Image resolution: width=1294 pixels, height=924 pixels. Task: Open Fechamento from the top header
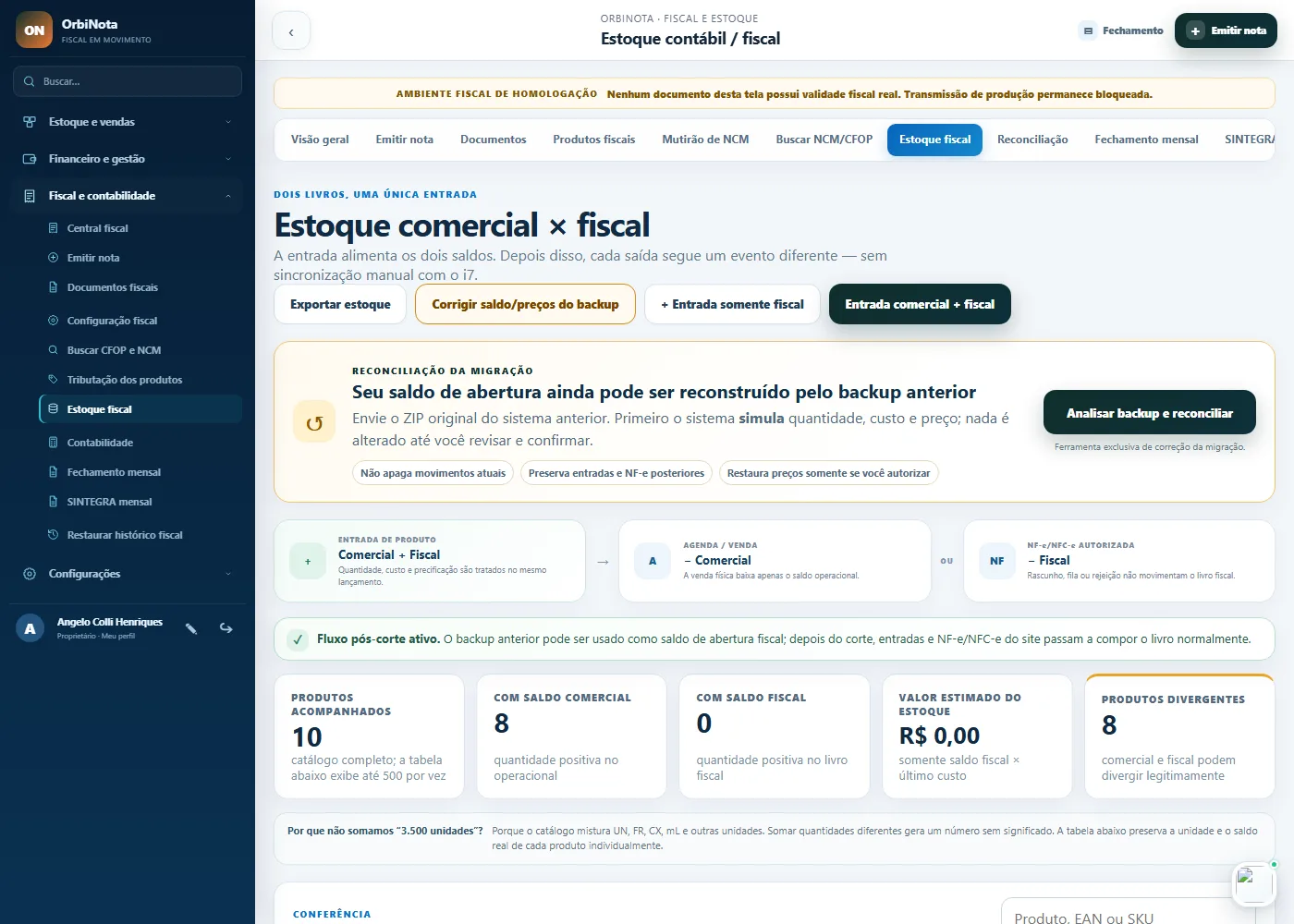(1122, 30)
